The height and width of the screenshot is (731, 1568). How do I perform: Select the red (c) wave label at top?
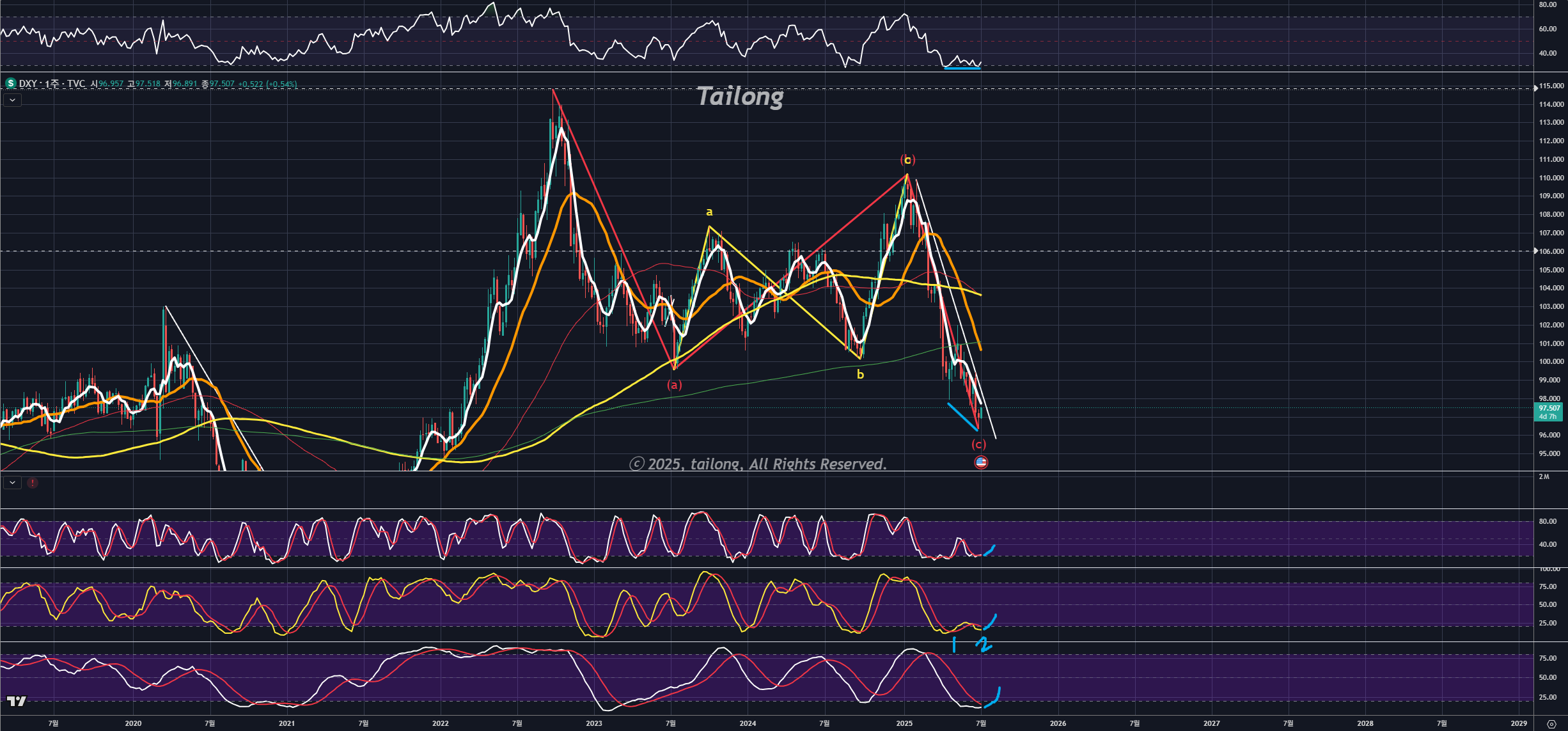point(907,160)
